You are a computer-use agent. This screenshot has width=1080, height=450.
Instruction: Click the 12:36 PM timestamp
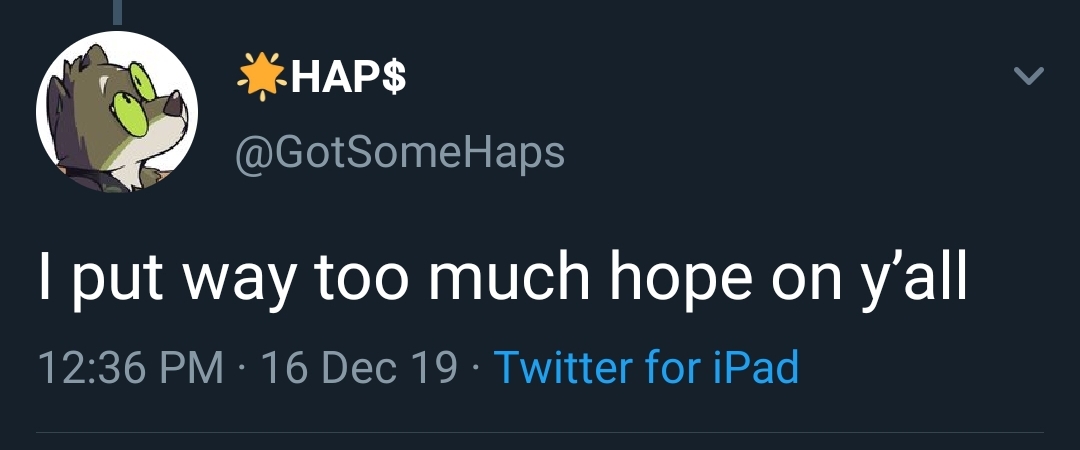tap(130, 368)
